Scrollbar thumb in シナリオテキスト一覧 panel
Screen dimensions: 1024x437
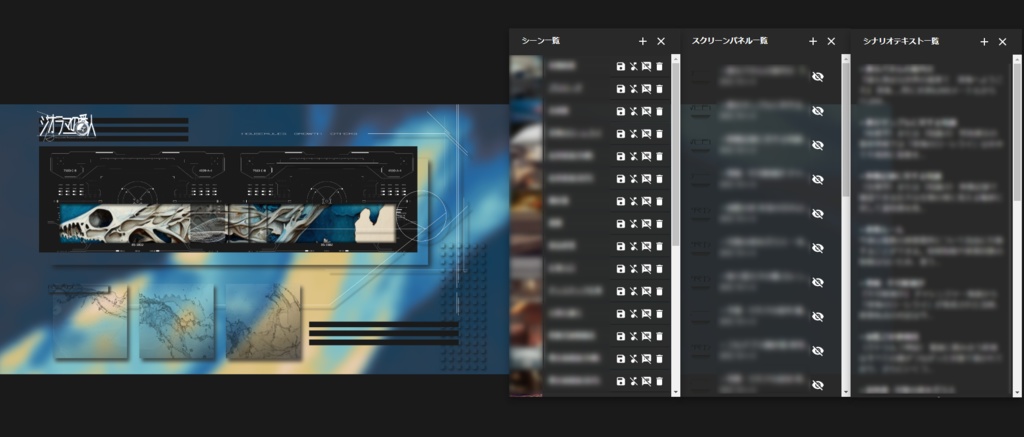1017,131
